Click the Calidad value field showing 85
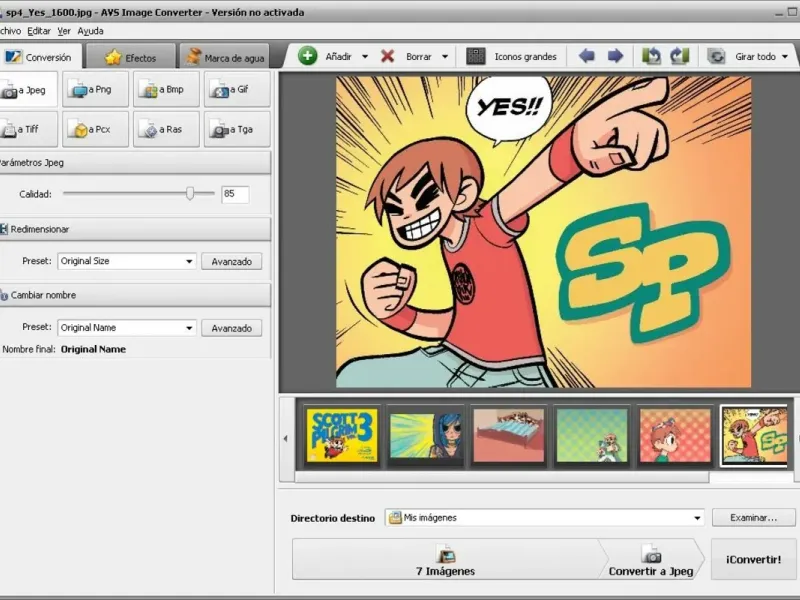Viewport: 800px width, 600px height. pos(235,194)
